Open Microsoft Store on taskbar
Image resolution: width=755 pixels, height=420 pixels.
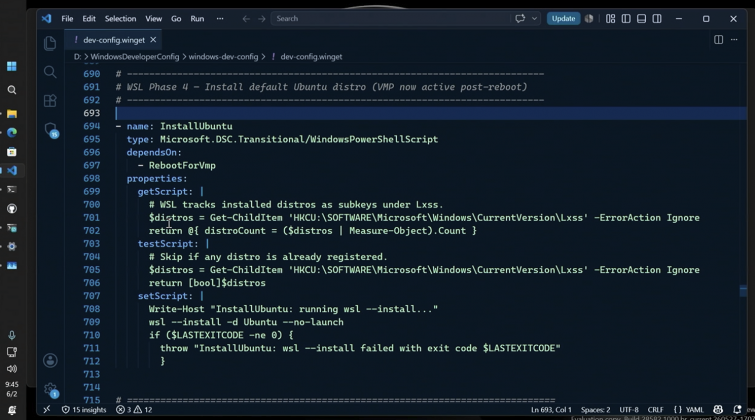click(12, 152)
